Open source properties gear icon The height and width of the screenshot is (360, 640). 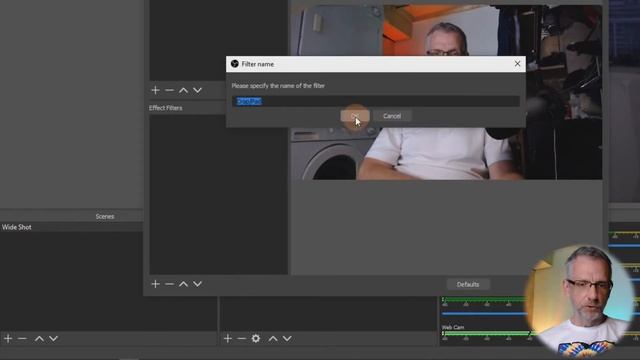(x=256, y=338)
